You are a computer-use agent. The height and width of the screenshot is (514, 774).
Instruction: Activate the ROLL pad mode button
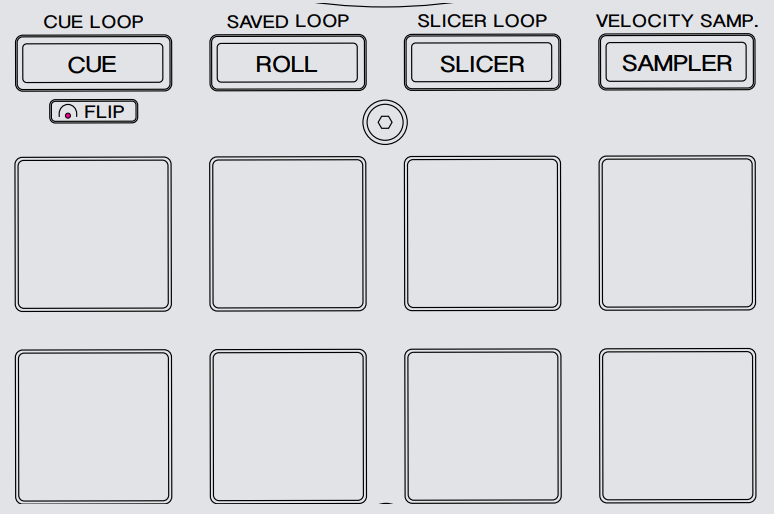pos(288,63)
